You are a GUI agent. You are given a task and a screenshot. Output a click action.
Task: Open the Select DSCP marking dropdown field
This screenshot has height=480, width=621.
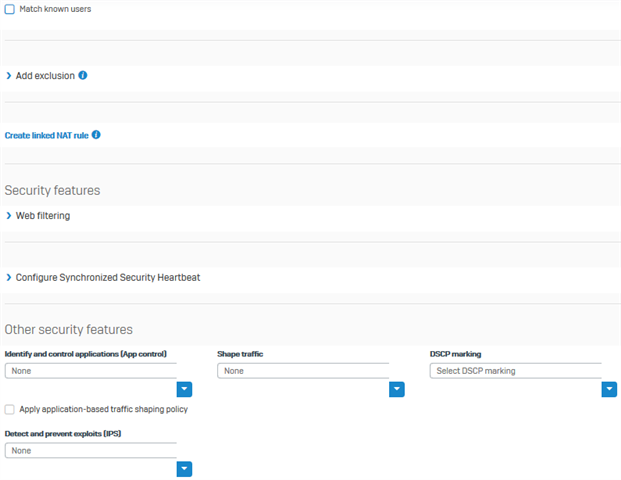pyautogui.click(x=516, y=371)
